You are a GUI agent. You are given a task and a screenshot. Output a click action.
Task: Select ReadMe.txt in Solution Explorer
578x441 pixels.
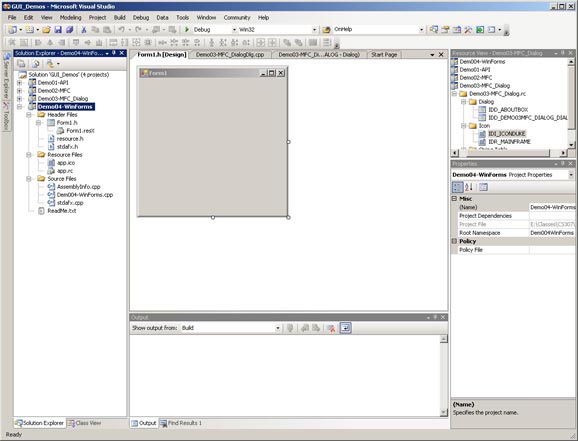pos(62,211)
